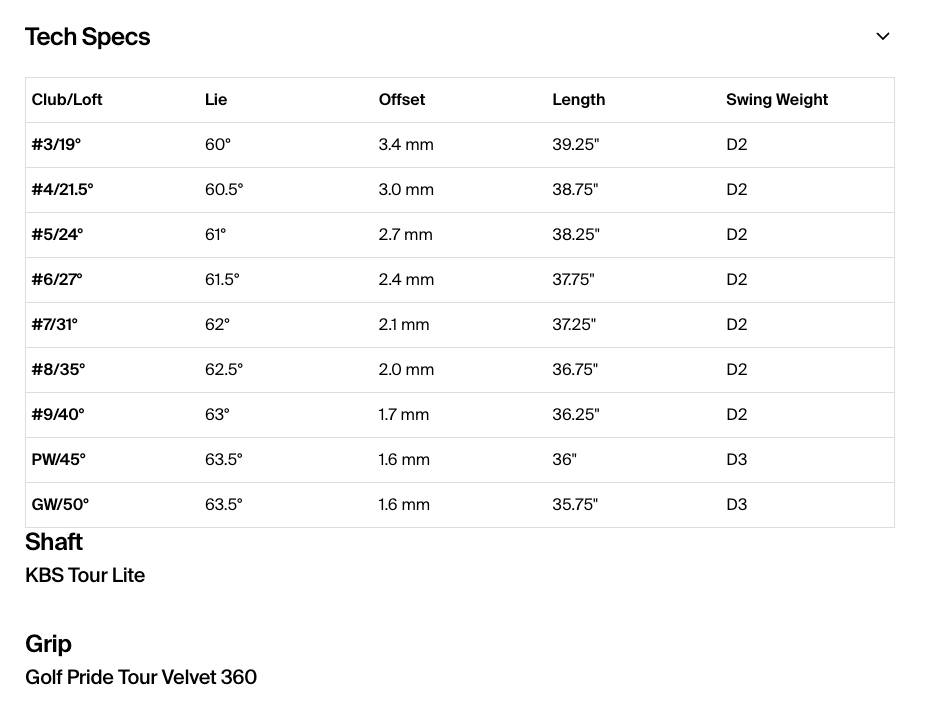The width and height of the screenshot is (928, 725).
Task: Select the Club/Loft column header
Action: coord(67,99)
